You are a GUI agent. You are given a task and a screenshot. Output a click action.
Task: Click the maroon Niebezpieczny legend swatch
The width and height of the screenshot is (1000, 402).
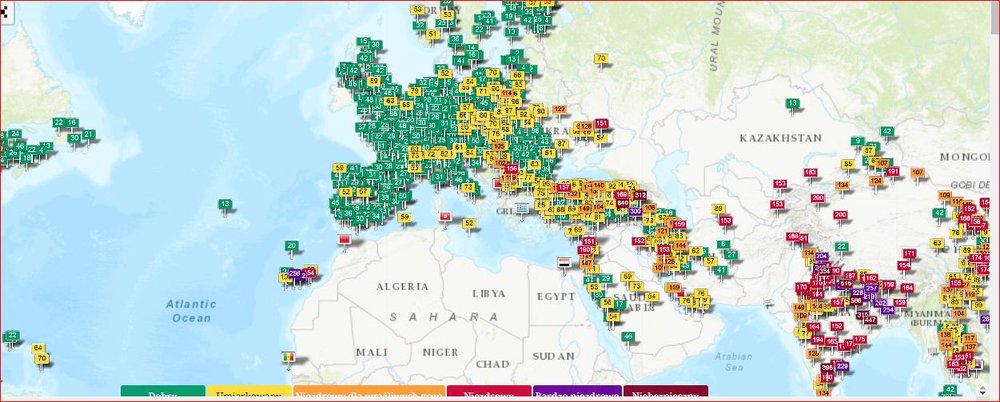(666, 393)
